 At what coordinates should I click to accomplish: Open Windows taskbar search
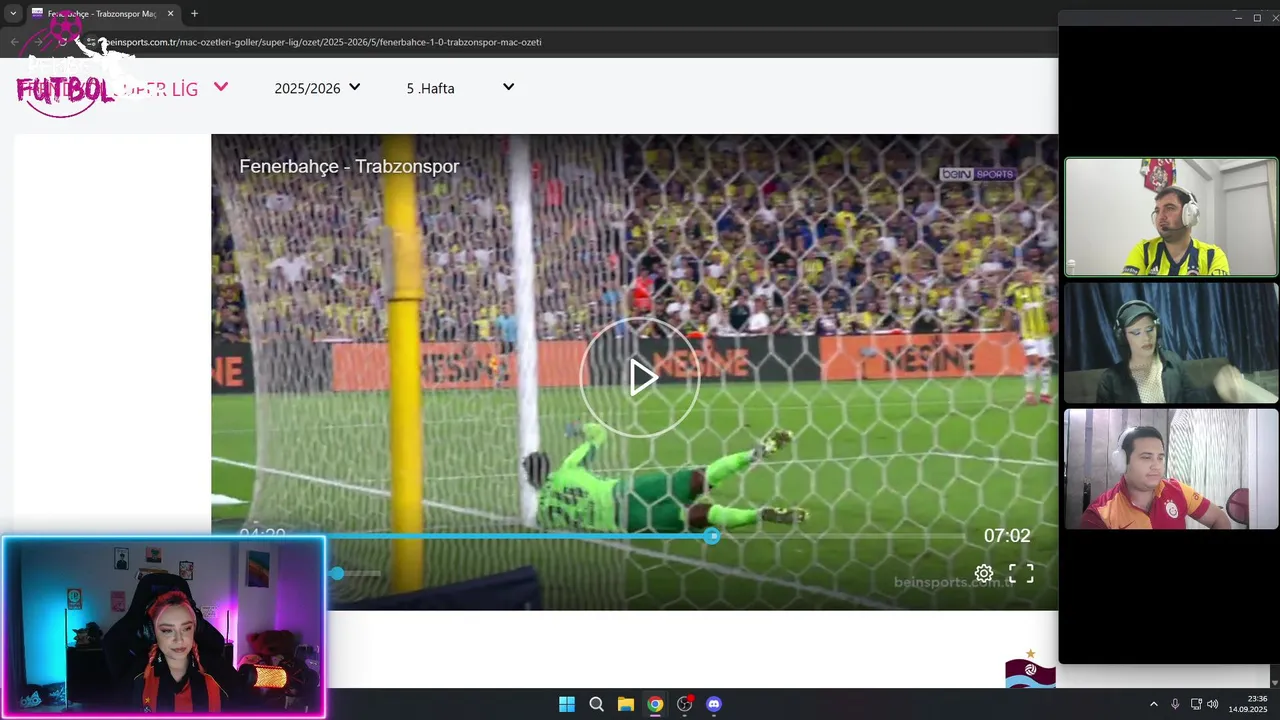pos(596,704)
